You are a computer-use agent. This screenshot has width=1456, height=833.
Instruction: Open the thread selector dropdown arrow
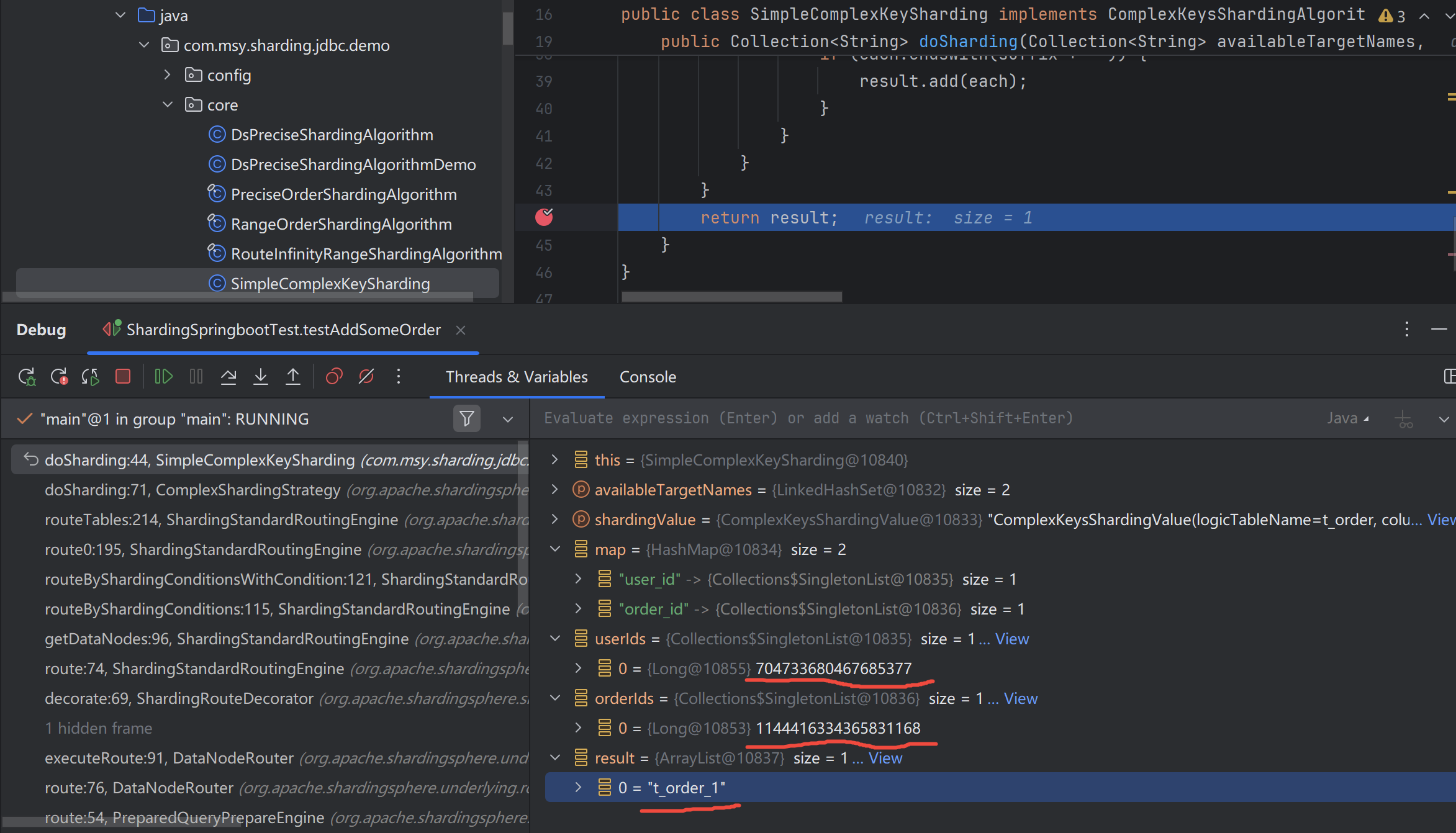click(508, 419)
